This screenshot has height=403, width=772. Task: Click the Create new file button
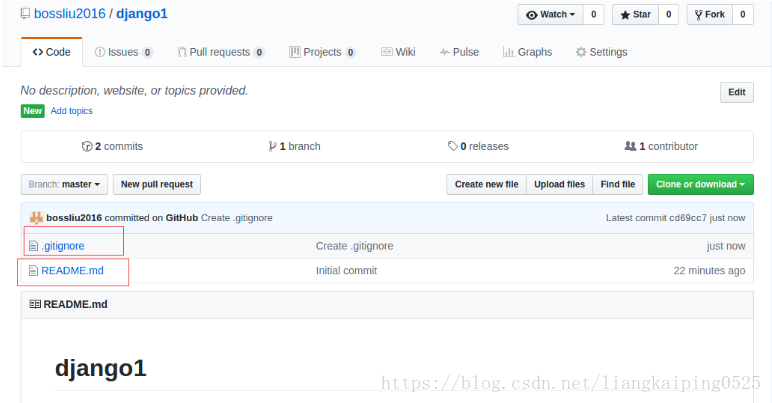pos(486,185)
